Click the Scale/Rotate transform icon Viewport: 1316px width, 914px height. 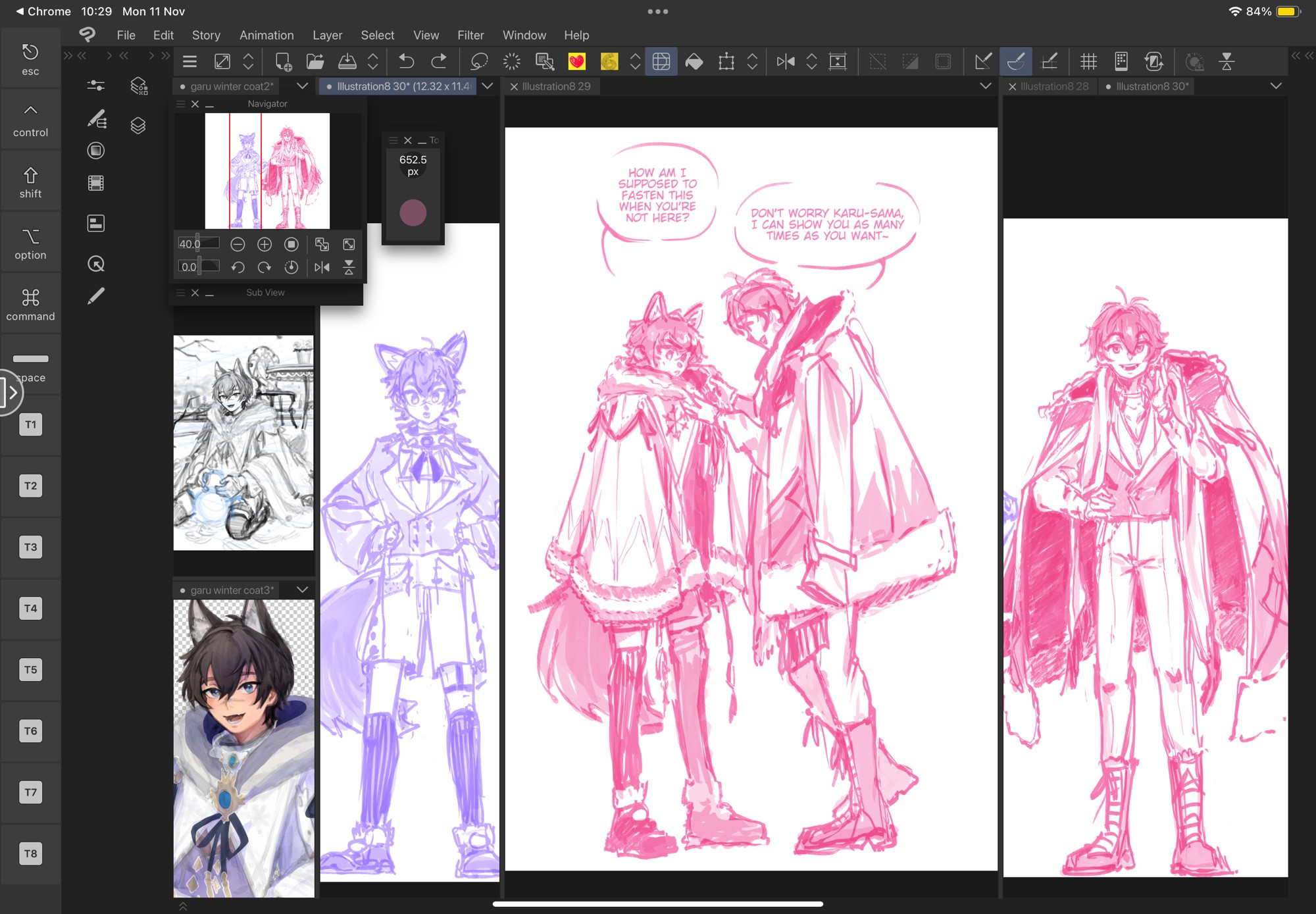pos(726,62)
